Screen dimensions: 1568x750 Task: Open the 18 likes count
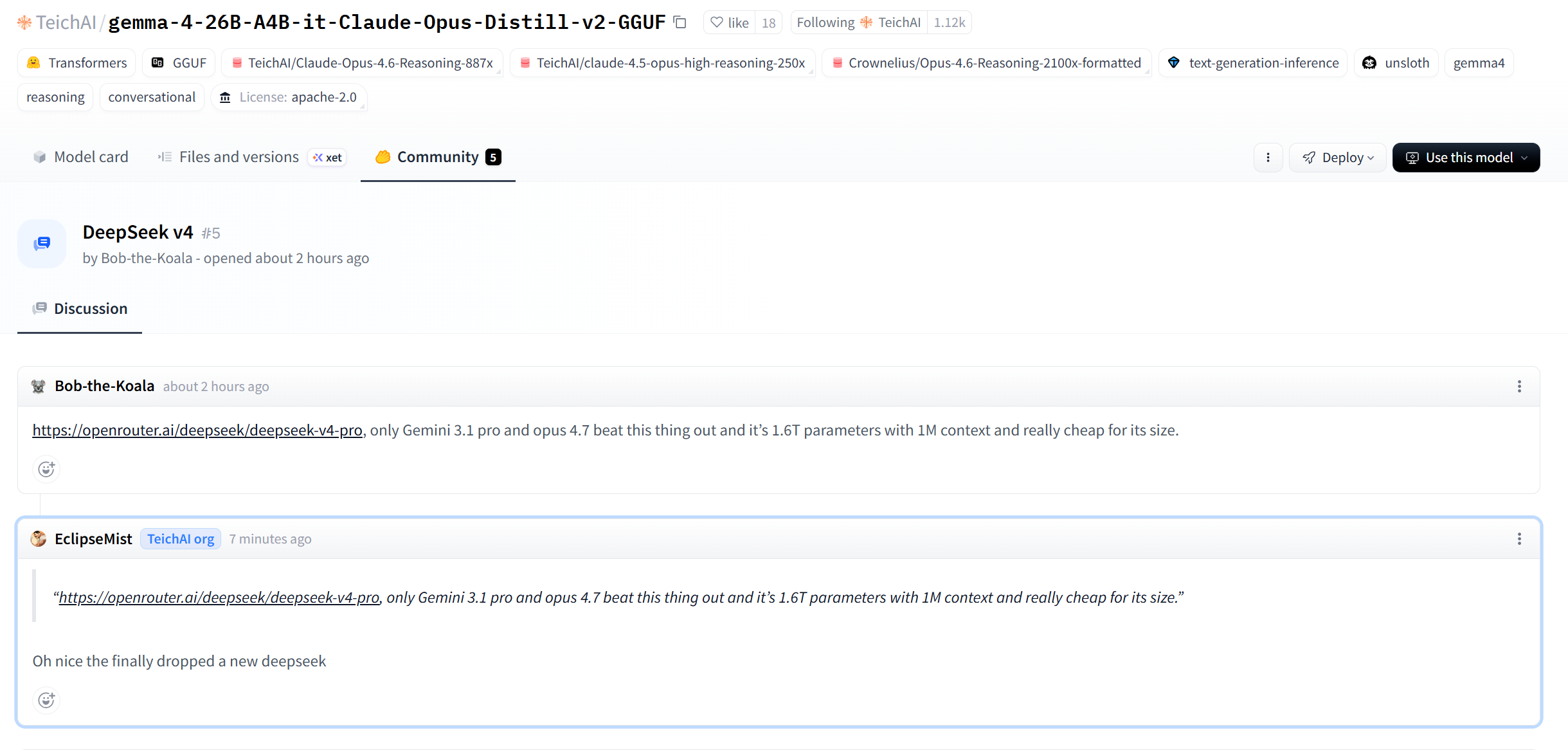[x=768, y=23]
